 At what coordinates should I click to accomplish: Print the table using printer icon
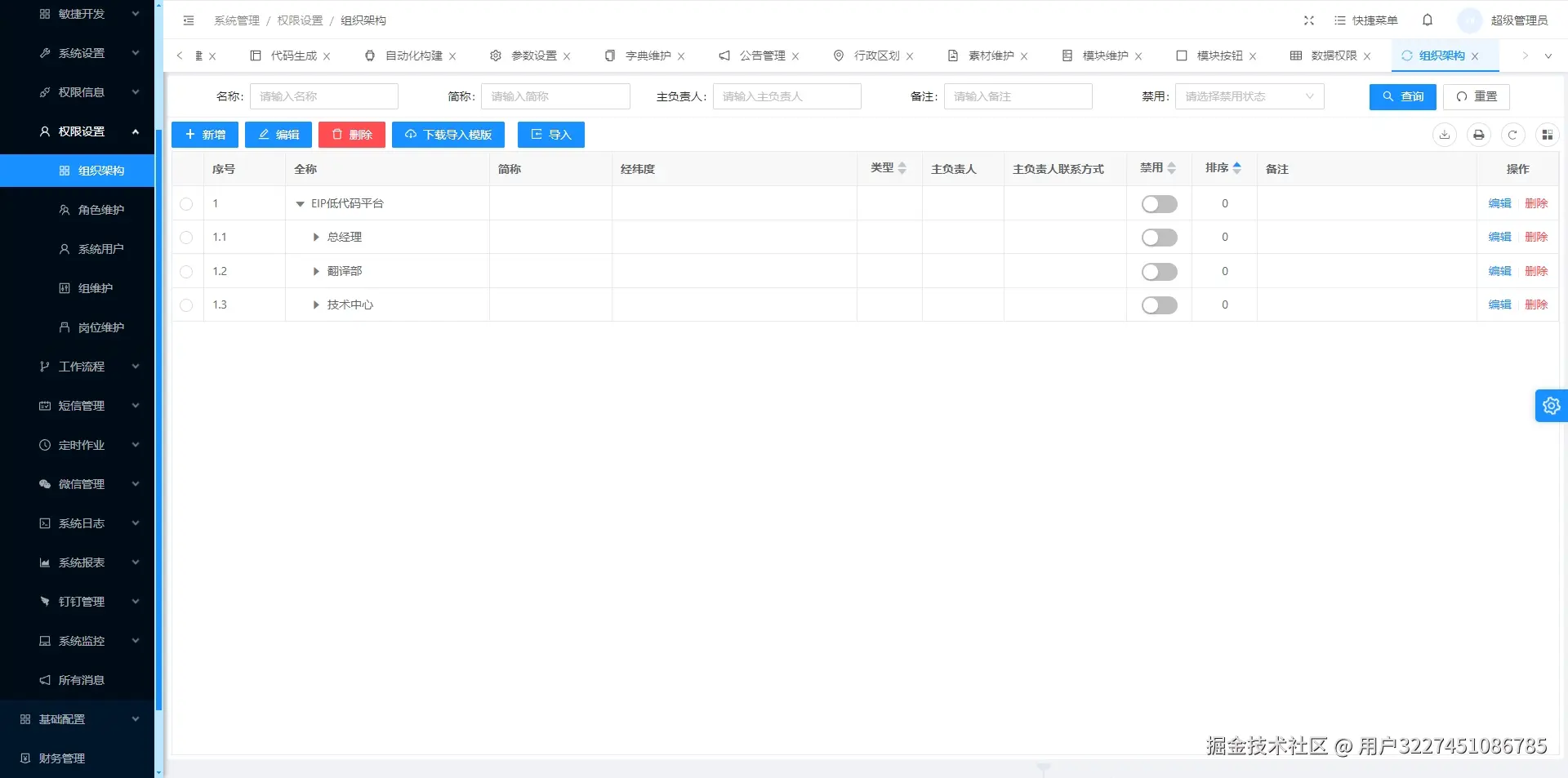click(x=1479, y=135)
